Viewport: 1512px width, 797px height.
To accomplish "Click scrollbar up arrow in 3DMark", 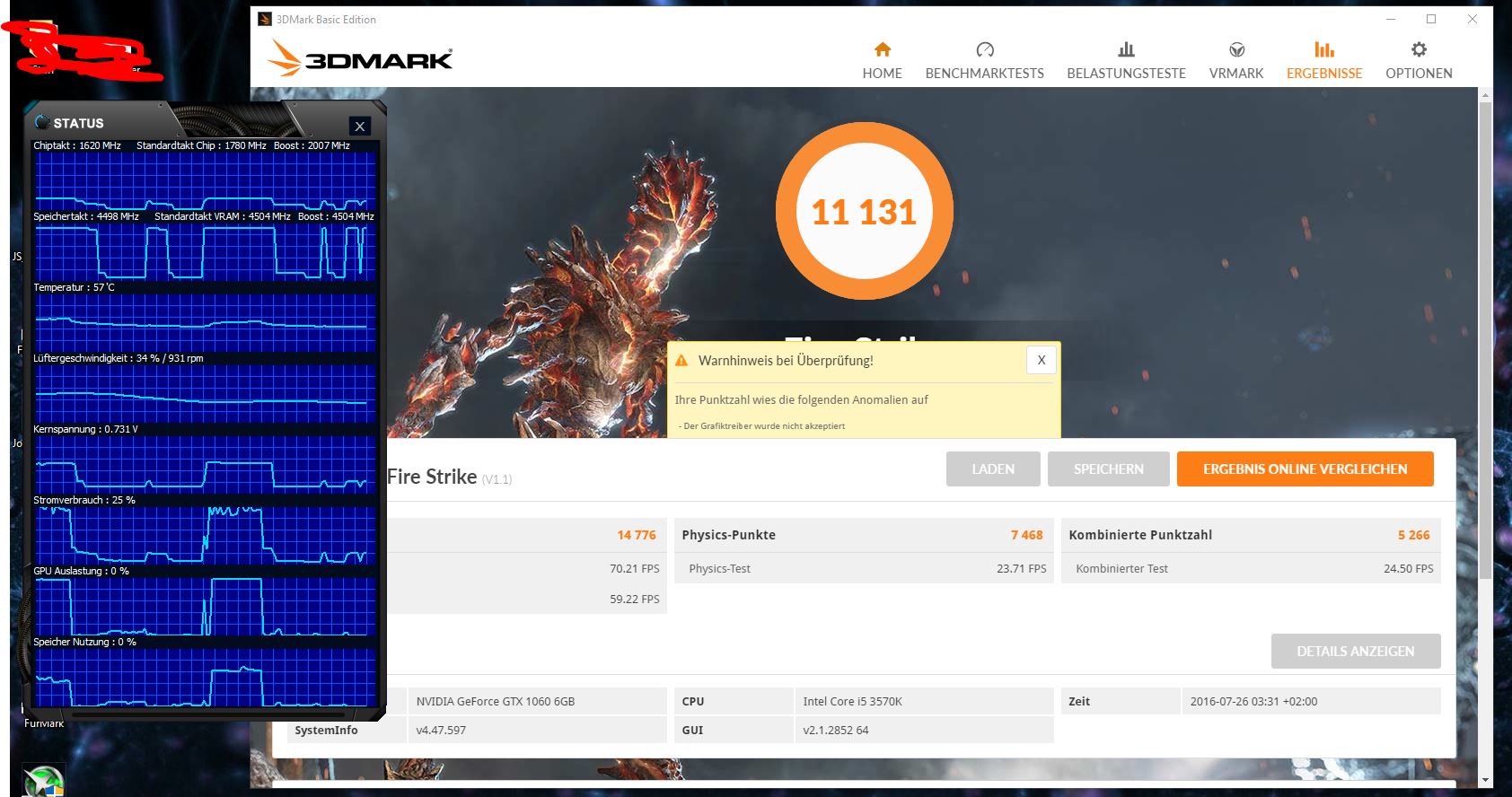I will point(1485,94).
